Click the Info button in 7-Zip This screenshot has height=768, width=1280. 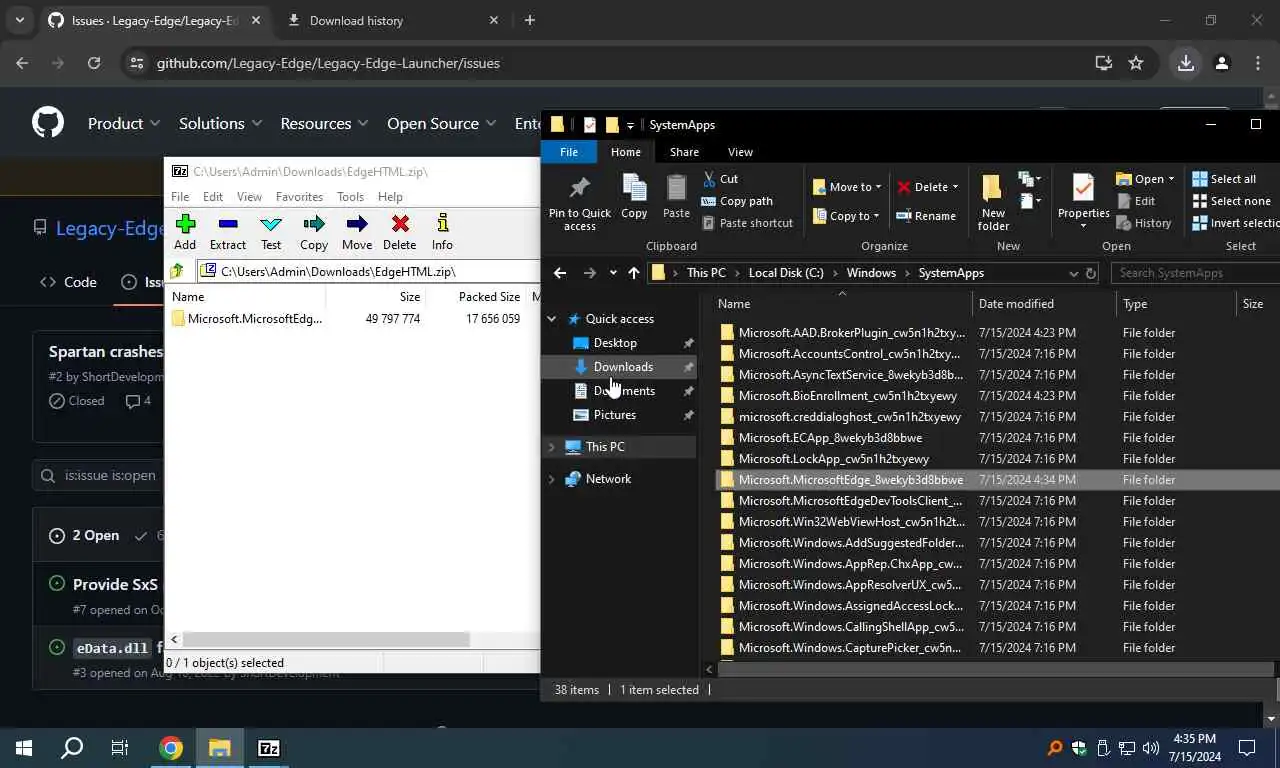(x=442, y=232)
